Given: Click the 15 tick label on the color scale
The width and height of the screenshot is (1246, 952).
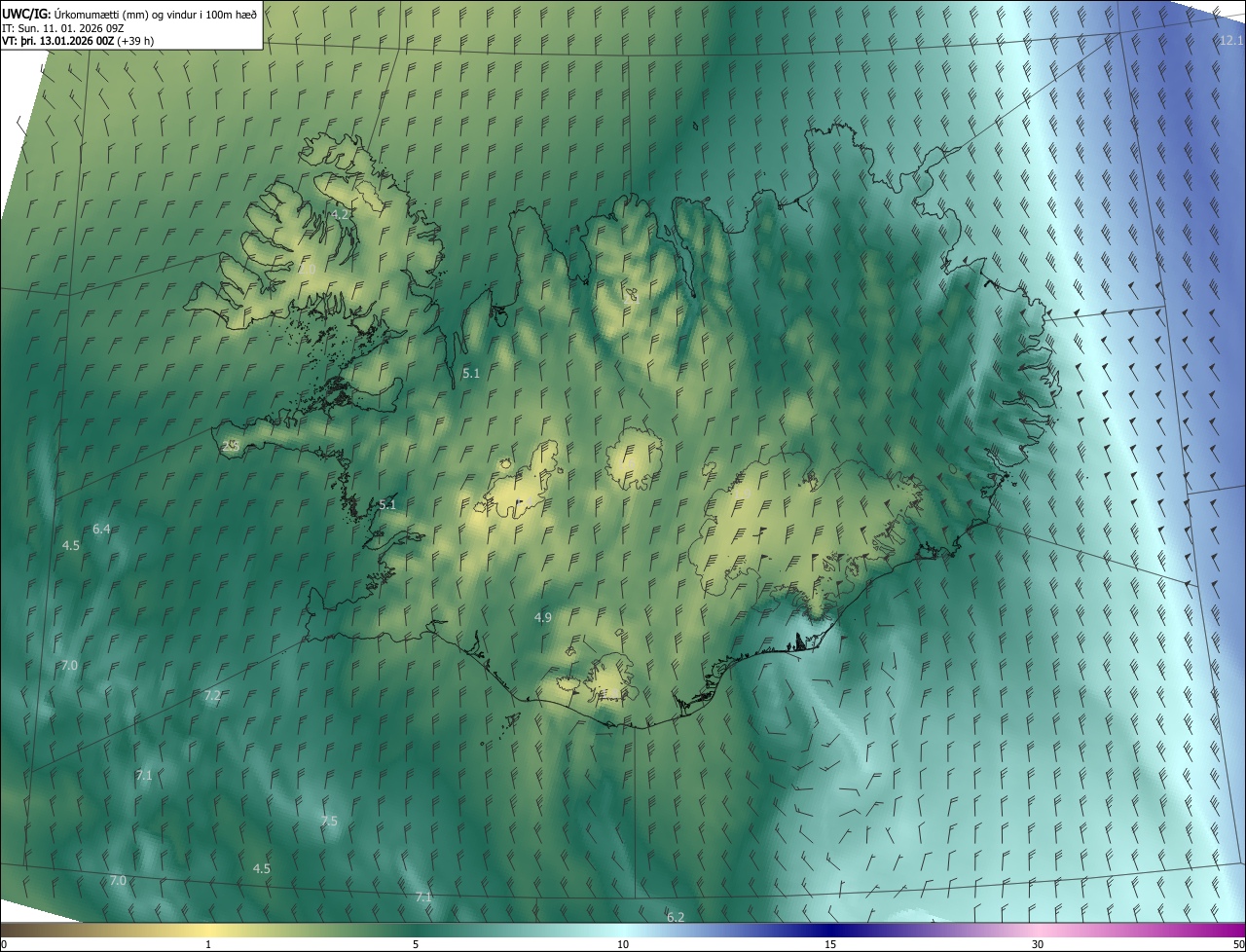Looking at the screenshot, I should [830, 944].
